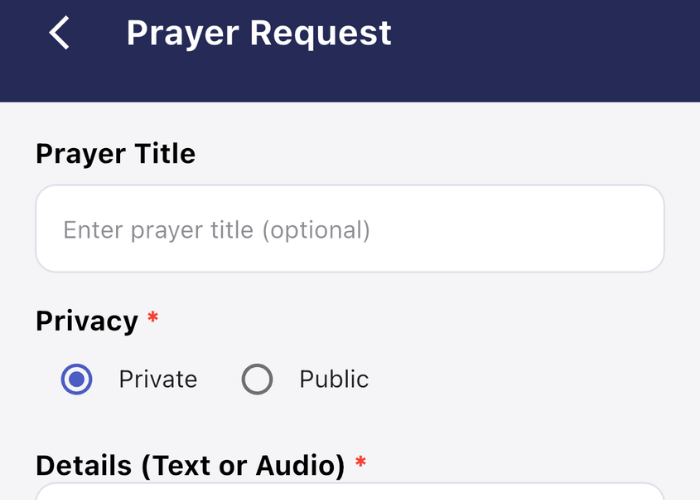Click empty navy header area right of title
Screen dimensions: 700x500
pos(550,40)
